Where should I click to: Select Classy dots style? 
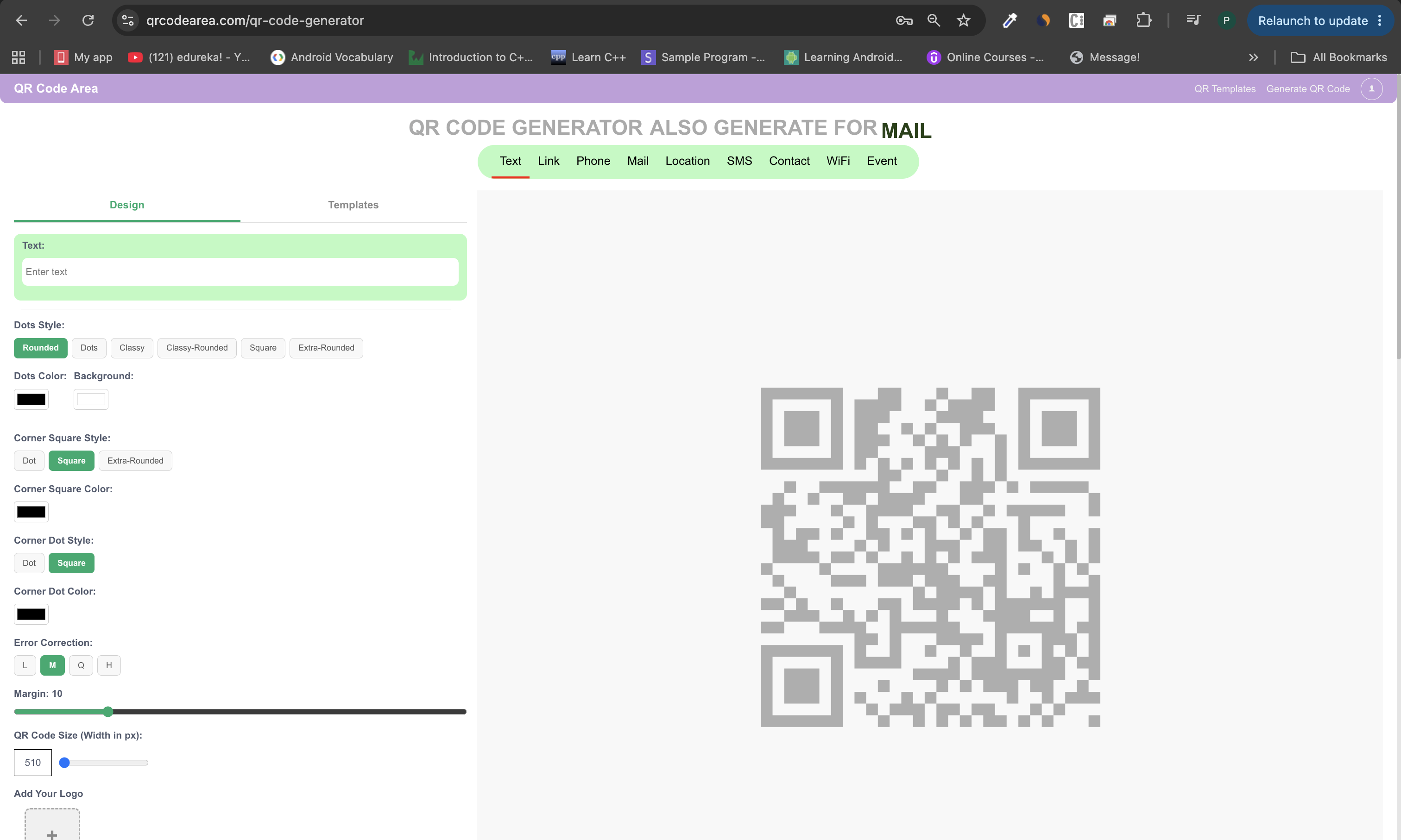coord(132,348)
